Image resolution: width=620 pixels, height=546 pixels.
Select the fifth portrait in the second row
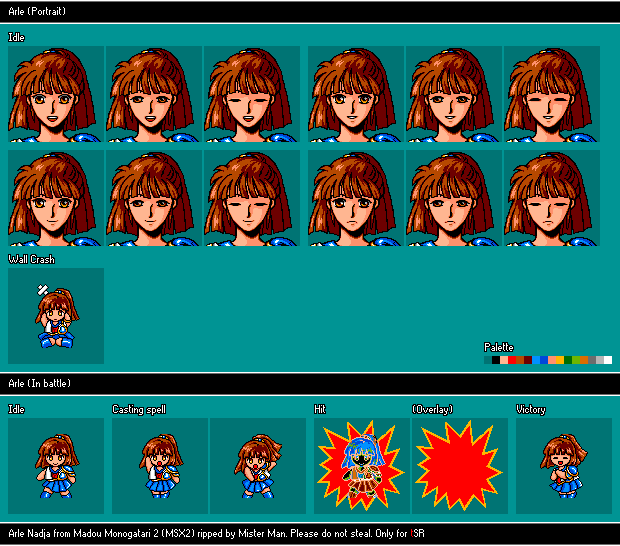click(454, 198)
